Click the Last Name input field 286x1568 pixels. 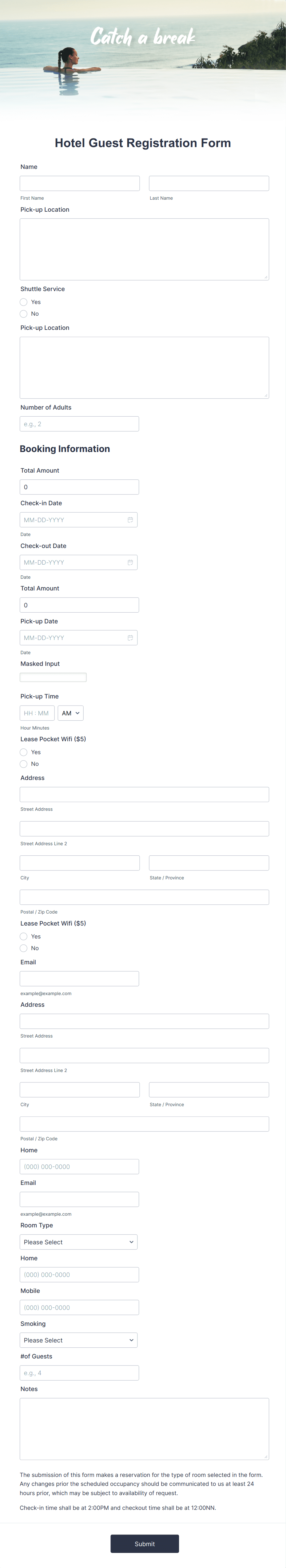(x=209, y=182)
